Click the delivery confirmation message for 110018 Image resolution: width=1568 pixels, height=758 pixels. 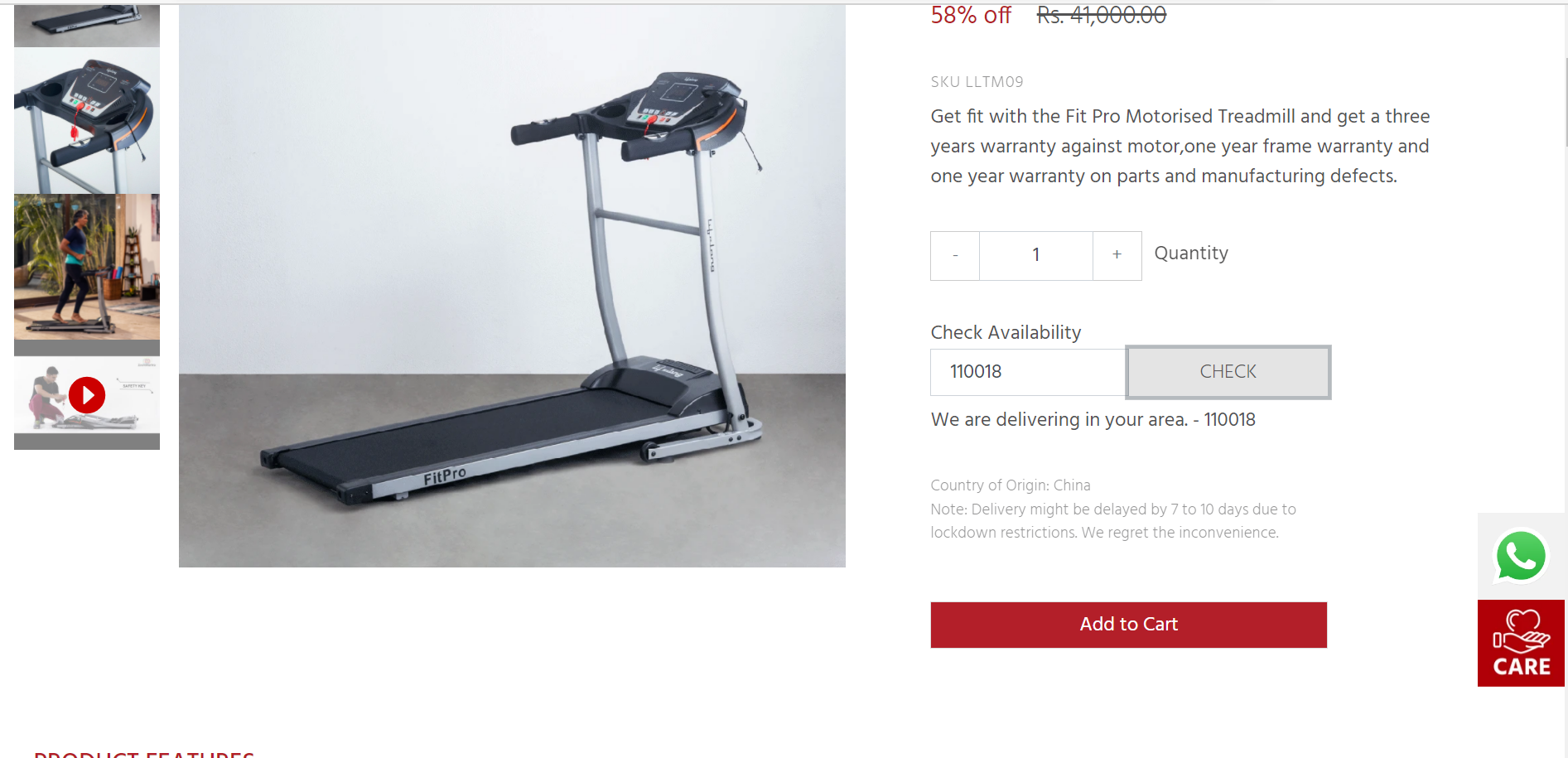click(x=1093, y=420)
